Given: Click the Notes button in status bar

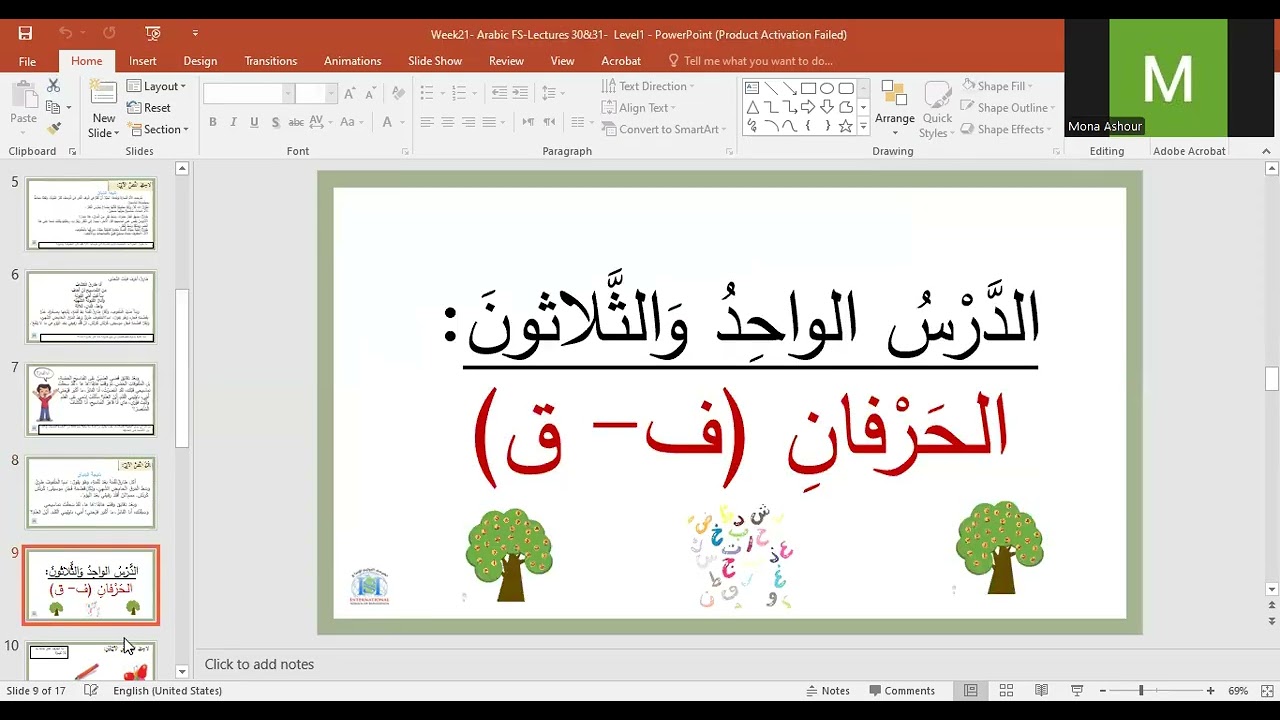Looking at the screenshot, I should pyautogui.click(x=827, y=691).
